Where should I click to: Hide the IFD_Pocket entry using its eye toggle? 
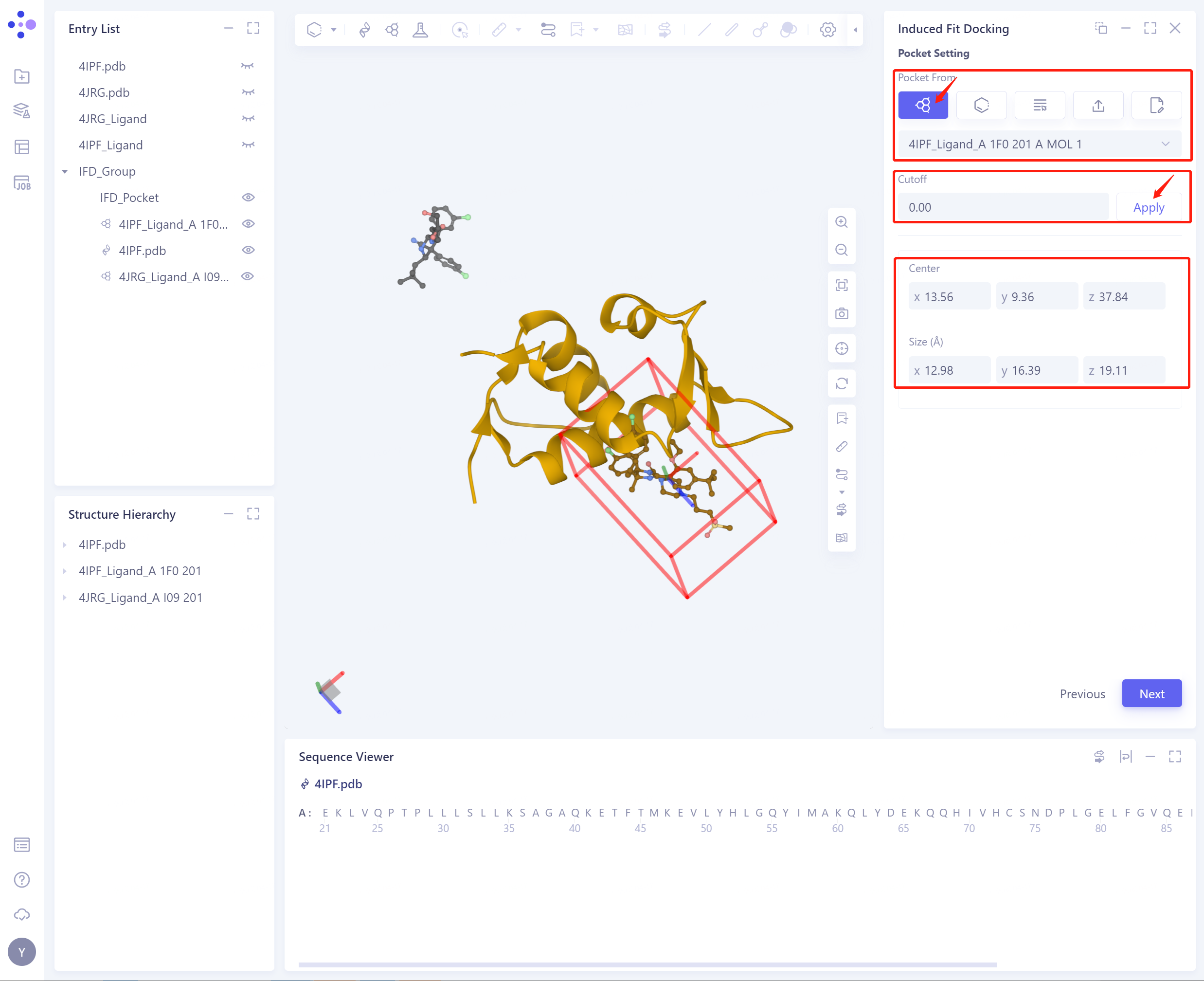pyautogui.click(x=249, y=197)
